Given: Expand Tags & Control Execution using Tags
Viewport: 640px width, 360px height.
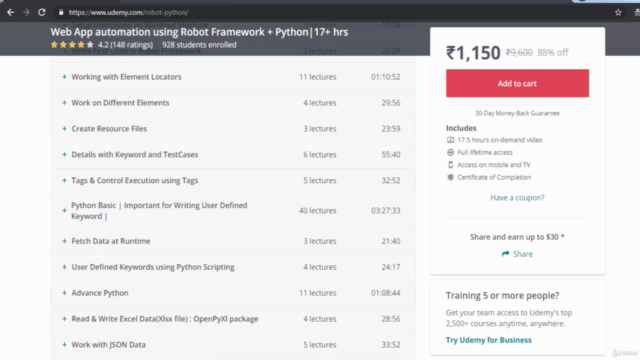Looking at the screenshot, I should click(x=233, y=180).
